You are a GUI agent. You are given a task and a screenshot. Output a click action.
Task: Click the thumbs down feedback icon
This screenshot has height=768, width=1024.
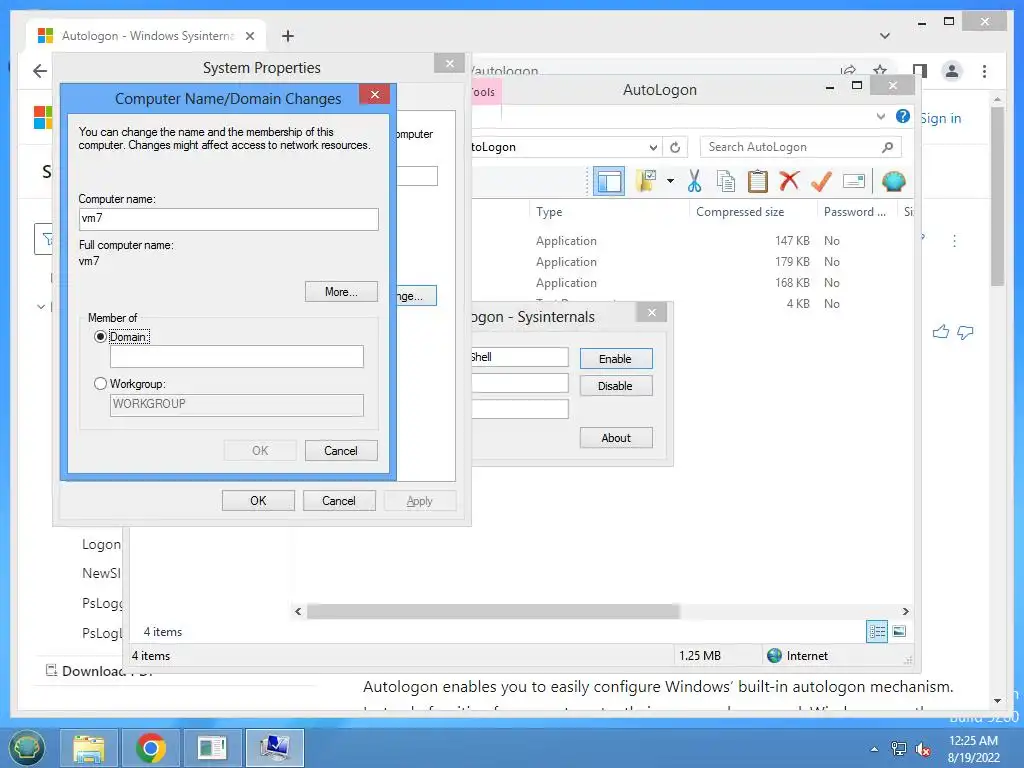965,332
